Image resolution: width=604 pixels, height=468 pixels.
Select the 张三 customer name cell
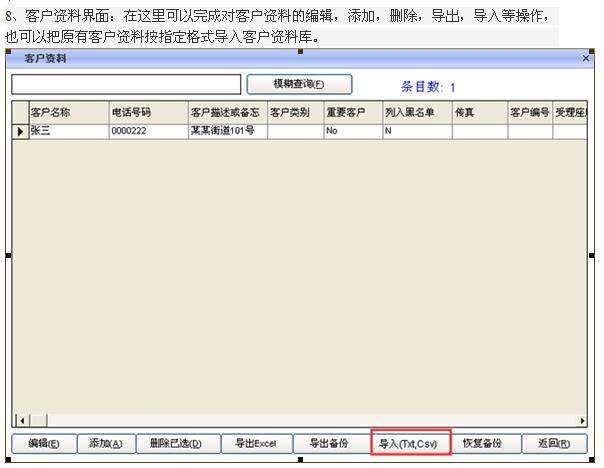[69, 131]
